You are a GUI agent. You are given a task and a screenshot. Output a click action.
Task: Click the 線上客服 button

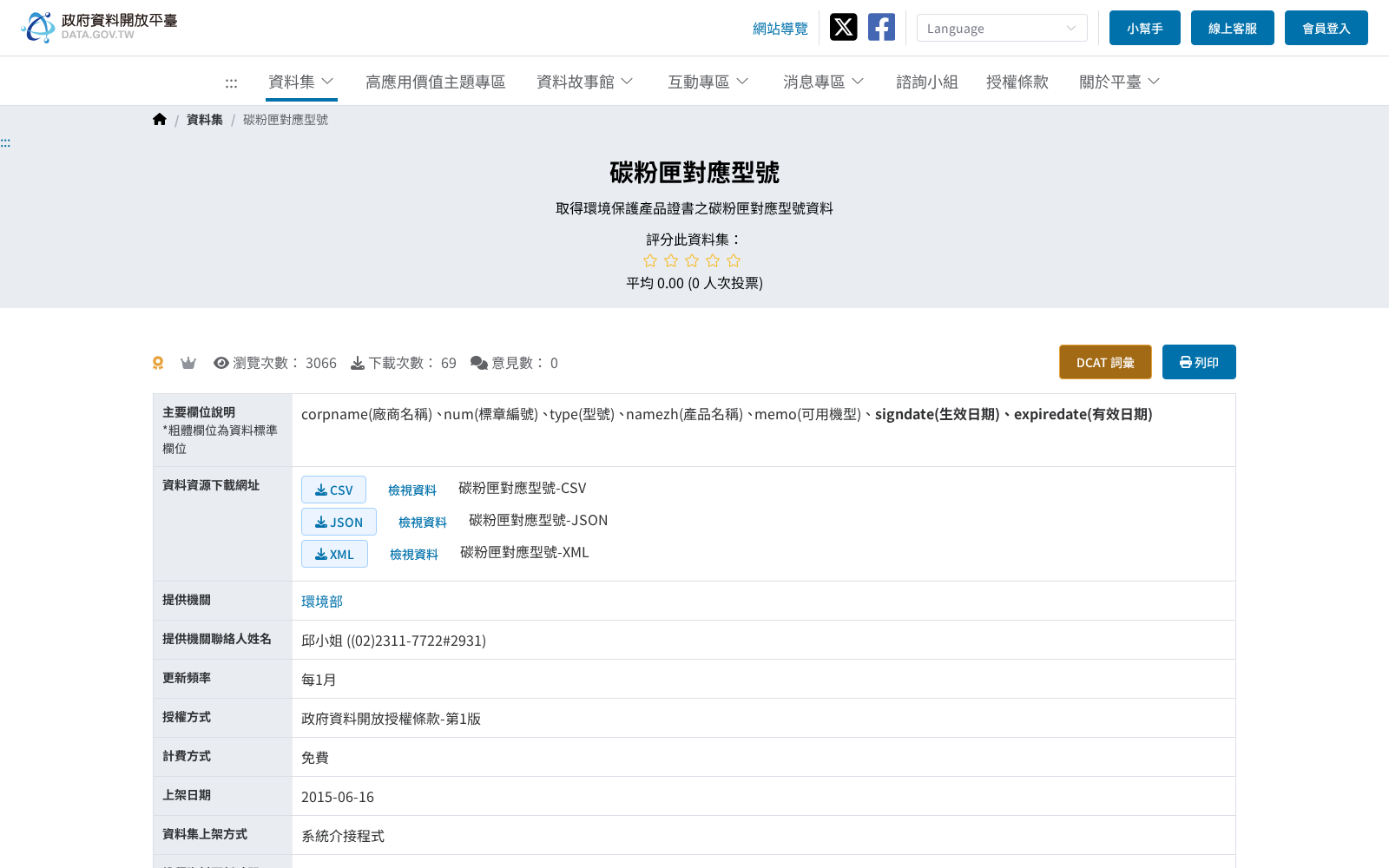point(1233,28)
